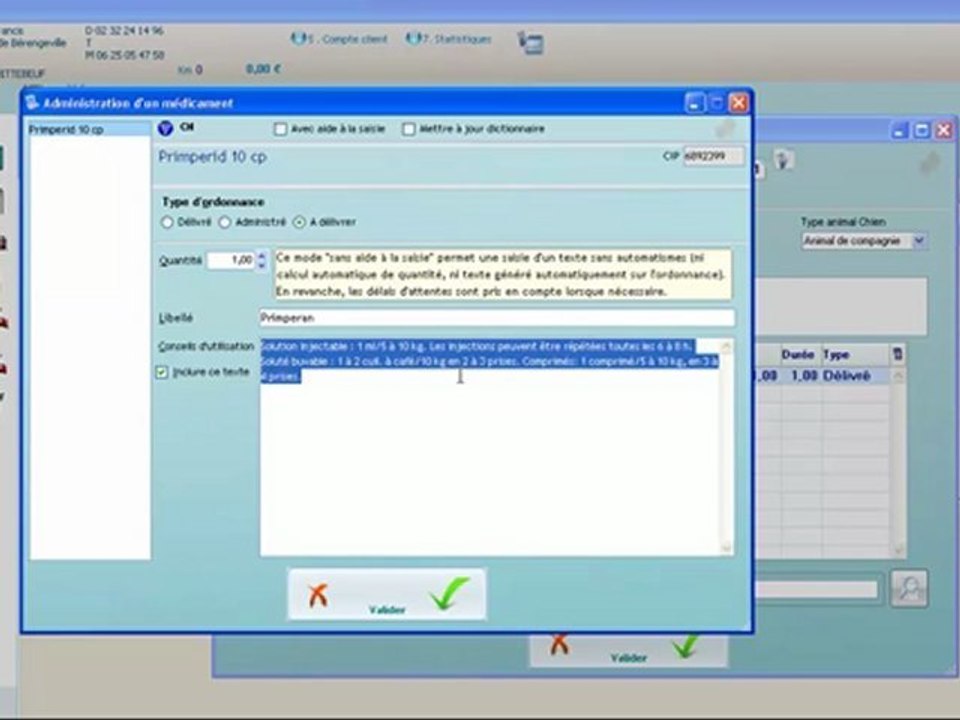Click the search text field in background window

(x=816, y=590)
